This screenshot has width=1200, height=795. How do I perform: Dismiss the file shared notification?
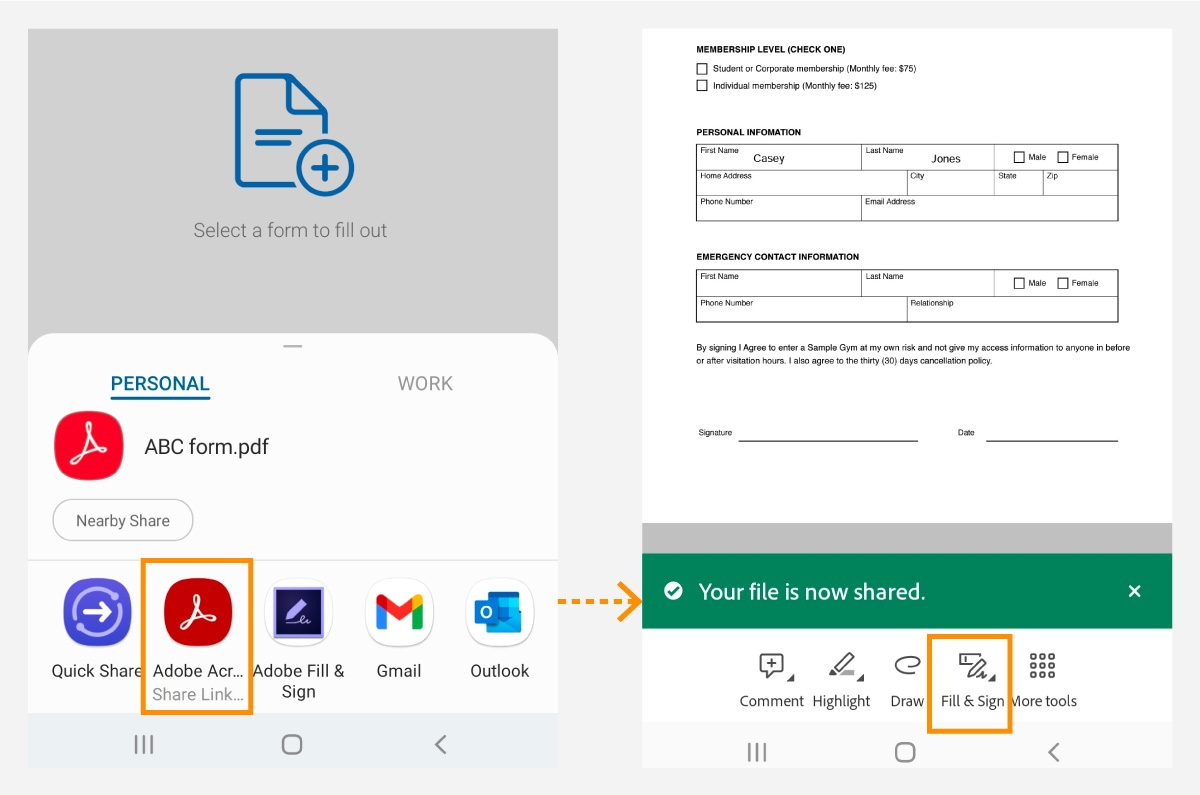pos(1135,591)
